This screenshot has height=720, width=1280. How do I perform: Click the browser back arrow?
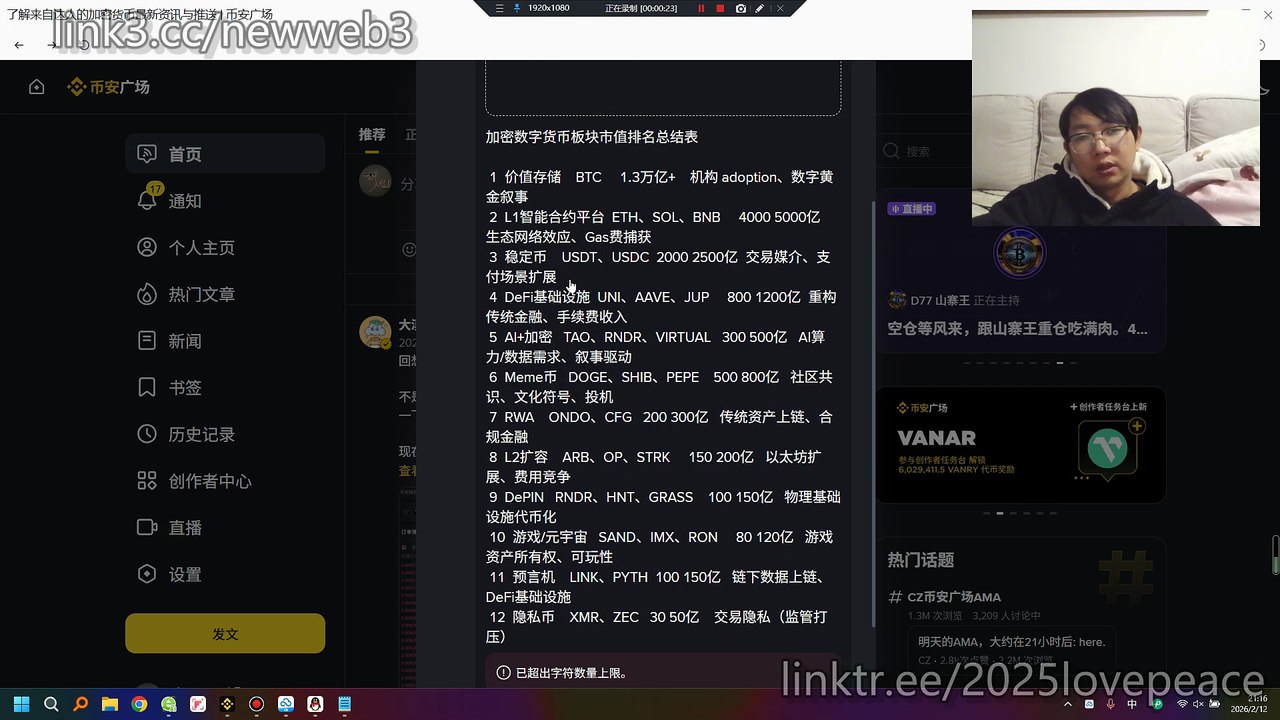[19, 45]
